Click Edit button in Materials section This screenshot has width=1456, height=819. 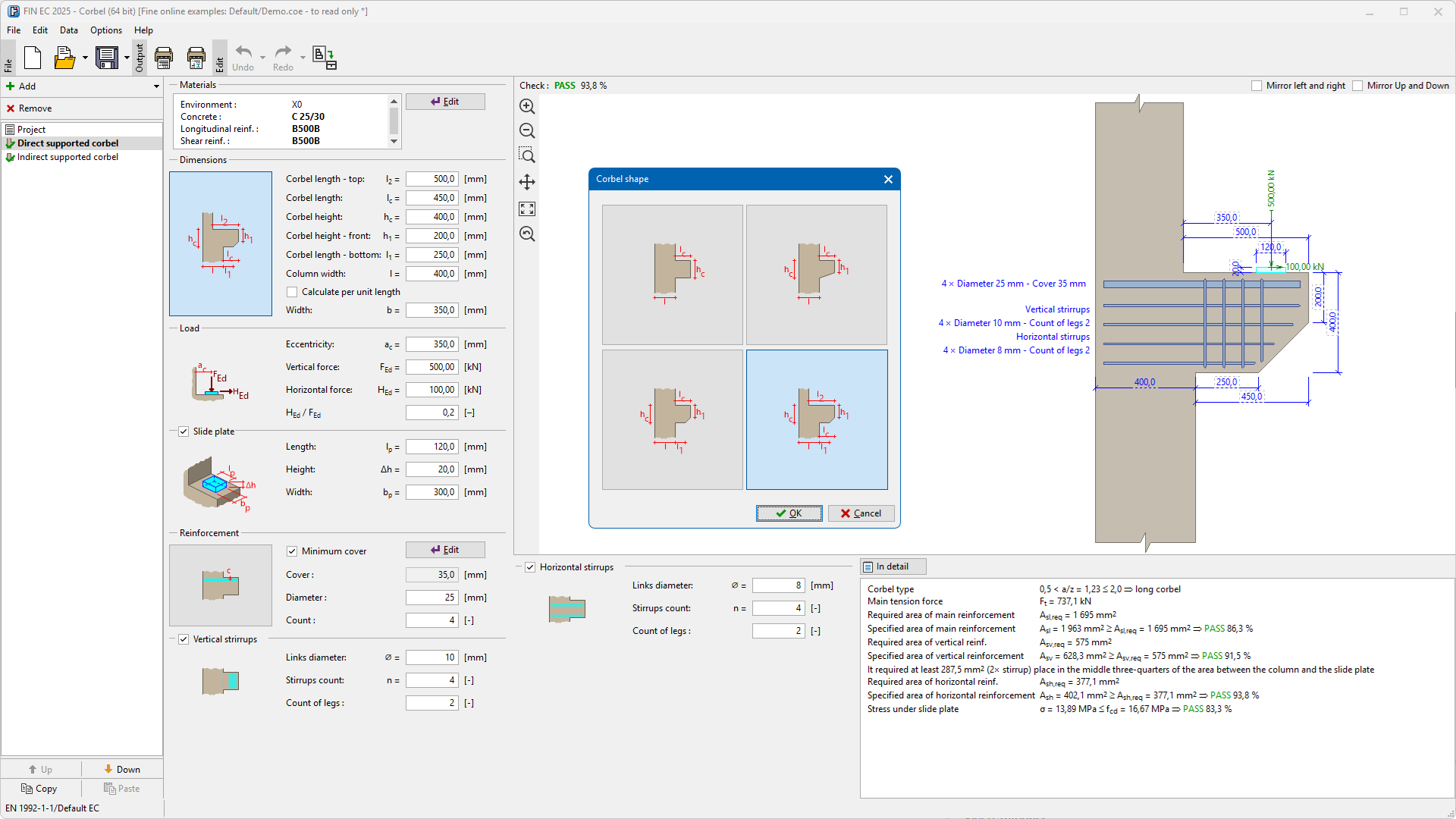(x=445, y=102)
